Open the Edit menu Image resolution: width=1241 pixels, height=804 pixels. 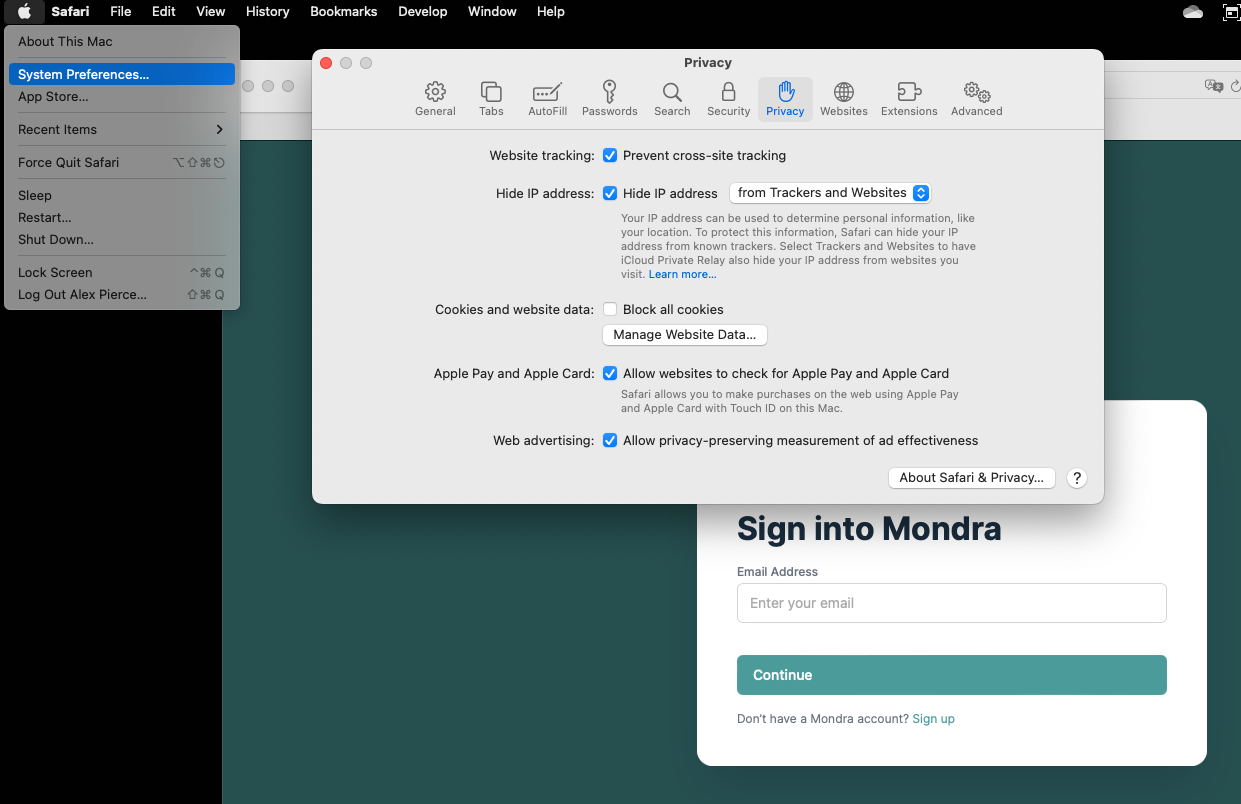163,12
